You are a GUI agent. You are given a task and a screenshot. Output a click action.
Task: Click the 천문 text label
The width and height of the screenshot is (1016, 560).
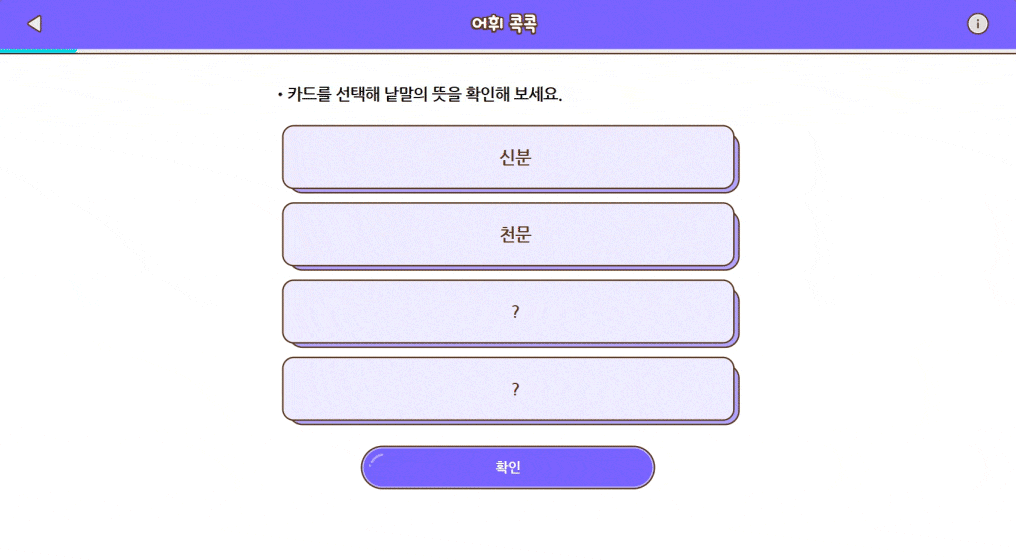[515, 235]
